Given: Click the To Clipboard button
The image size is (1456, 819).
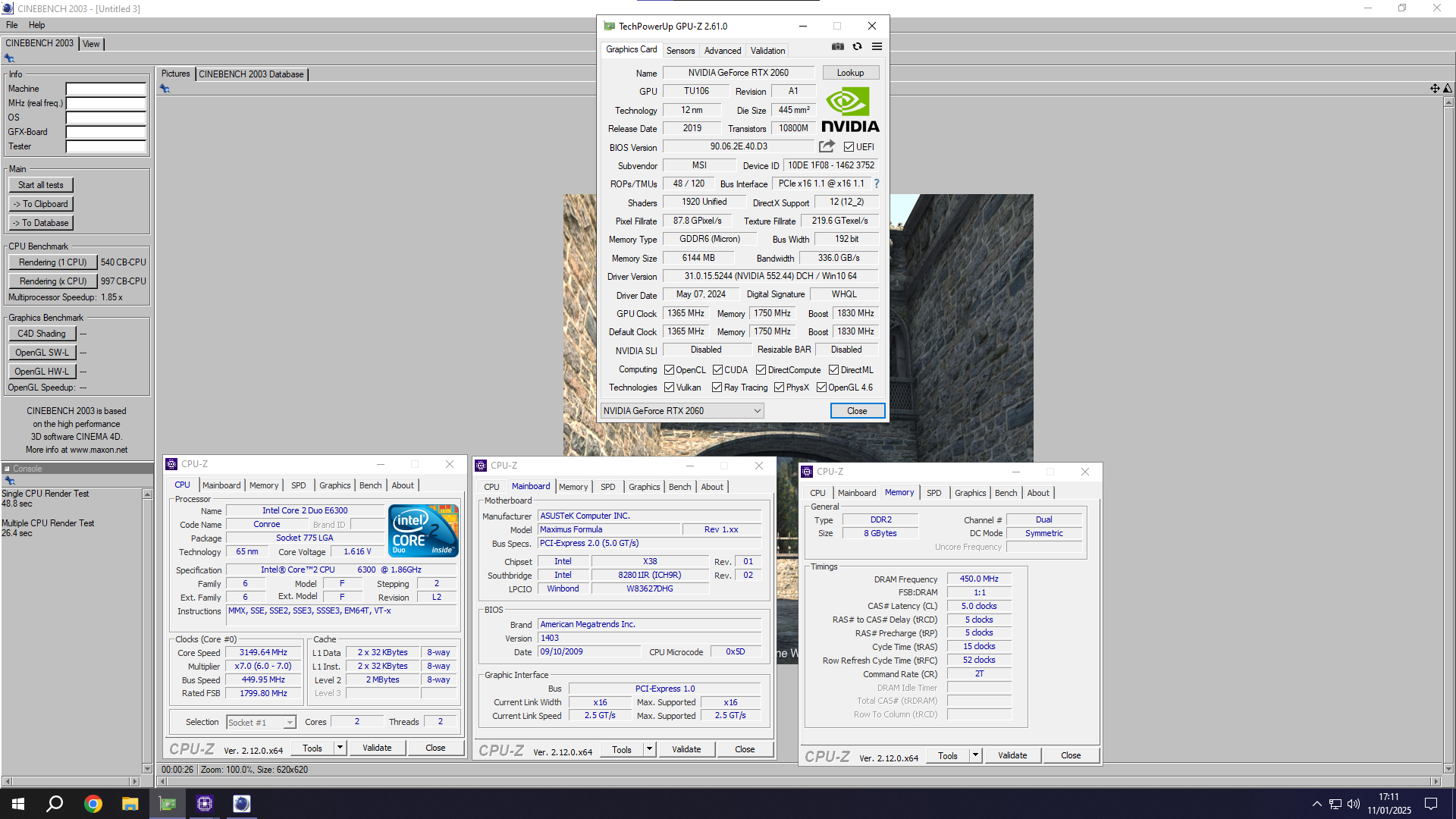Looking at the screenshot, I should tap(41, 204).
